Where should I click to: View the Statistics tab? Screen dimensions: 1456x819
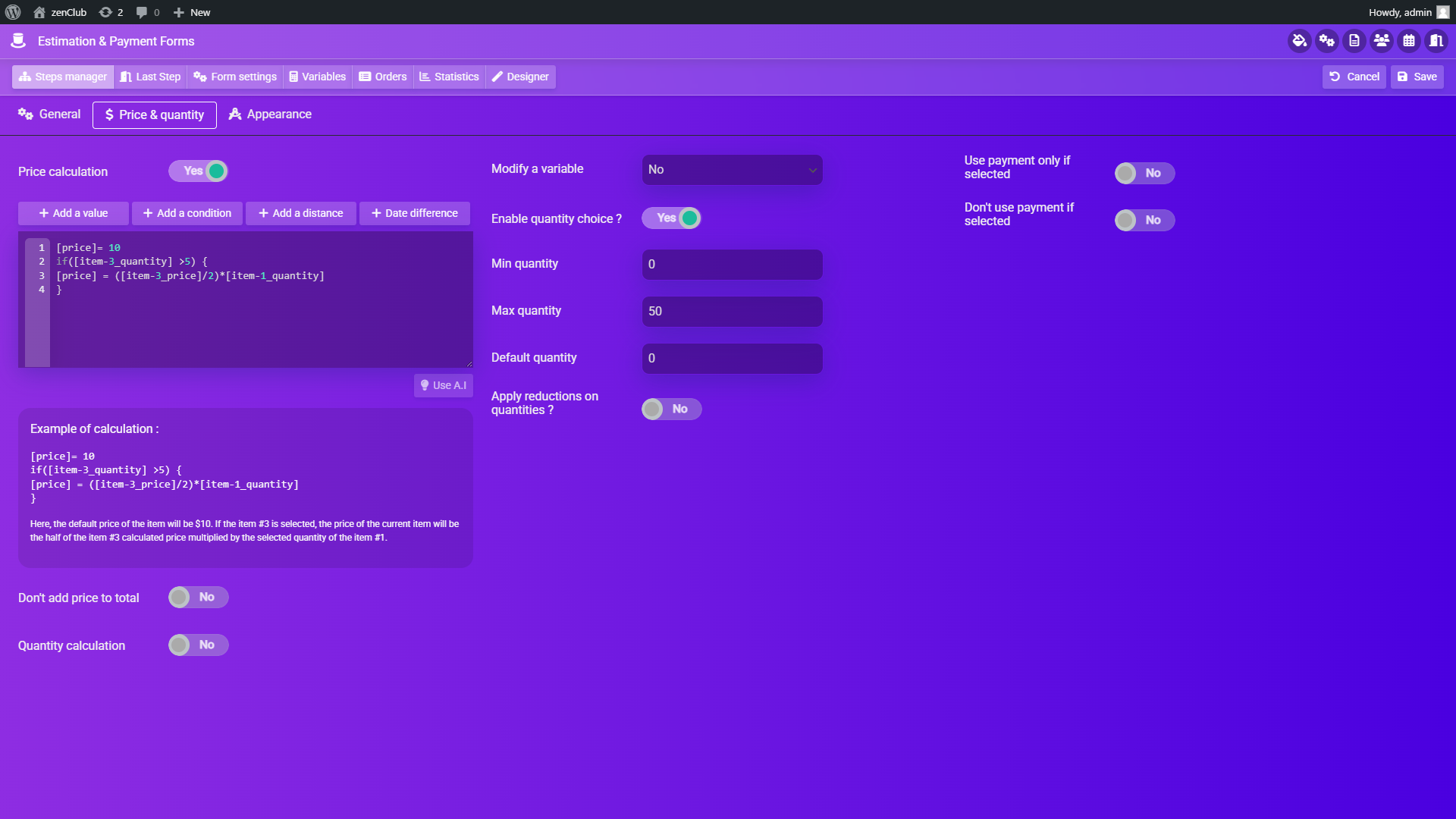click(x=450, y=77)
